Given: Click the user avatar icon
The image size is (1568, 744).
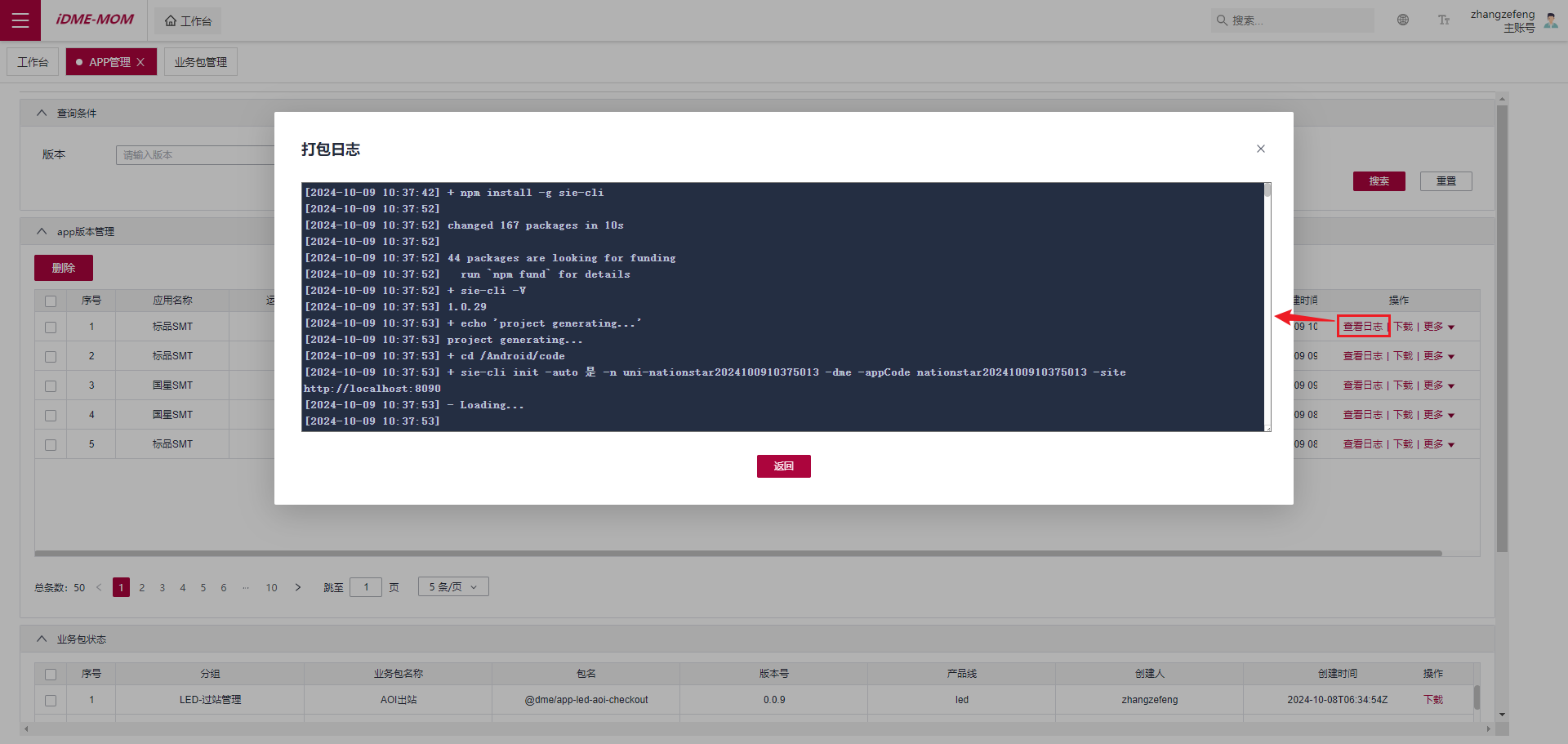Looking at the screenshot, I should pyautogui.click(x=1551, y=20).
